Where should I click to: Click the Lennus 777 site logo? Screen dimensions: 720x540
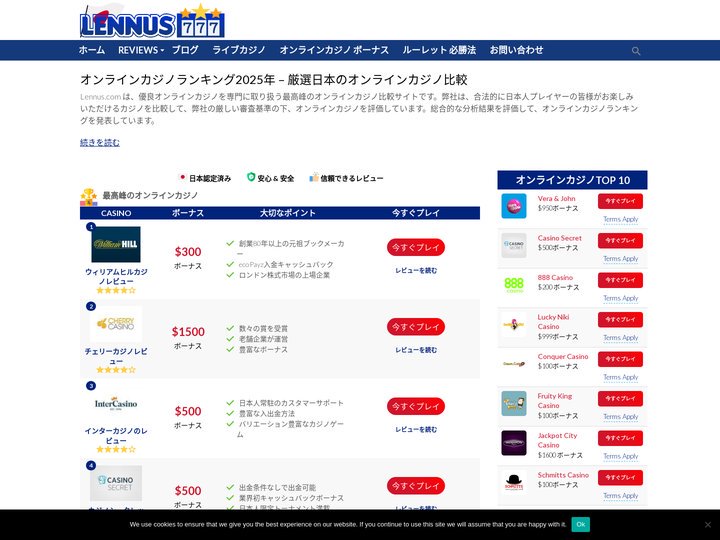click(x=152, y=22)
